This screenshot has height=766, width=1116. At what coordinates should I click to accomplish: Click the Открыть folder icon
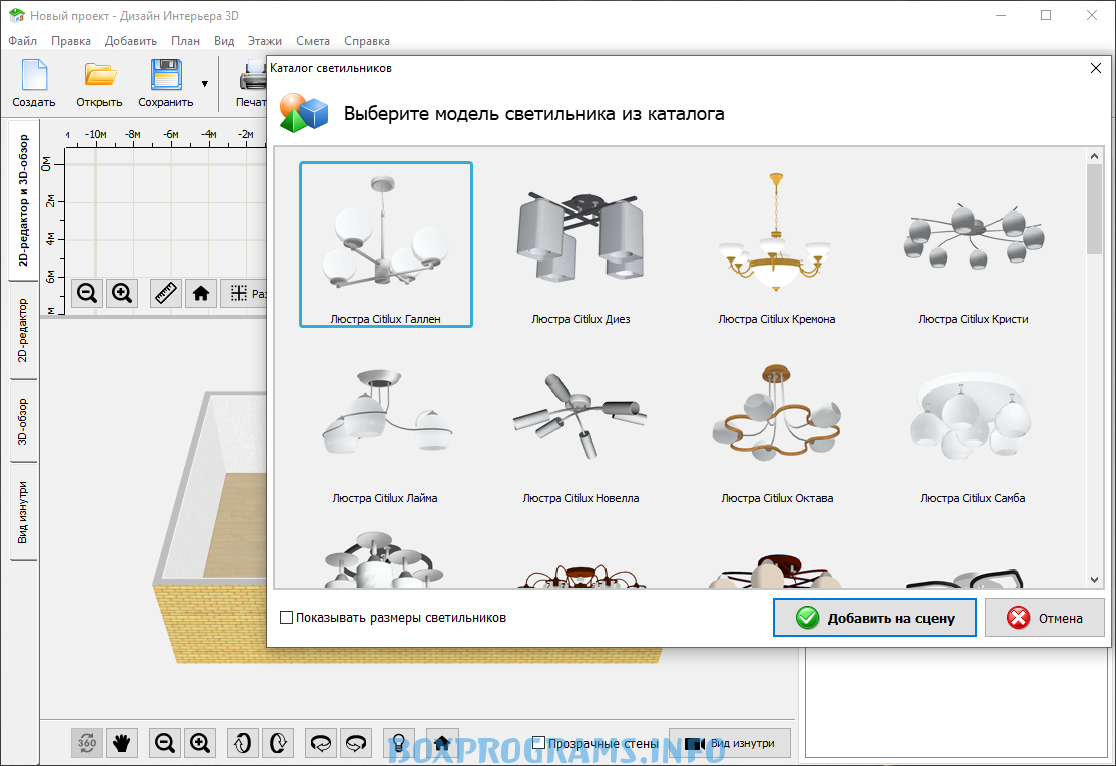[100, 75]
